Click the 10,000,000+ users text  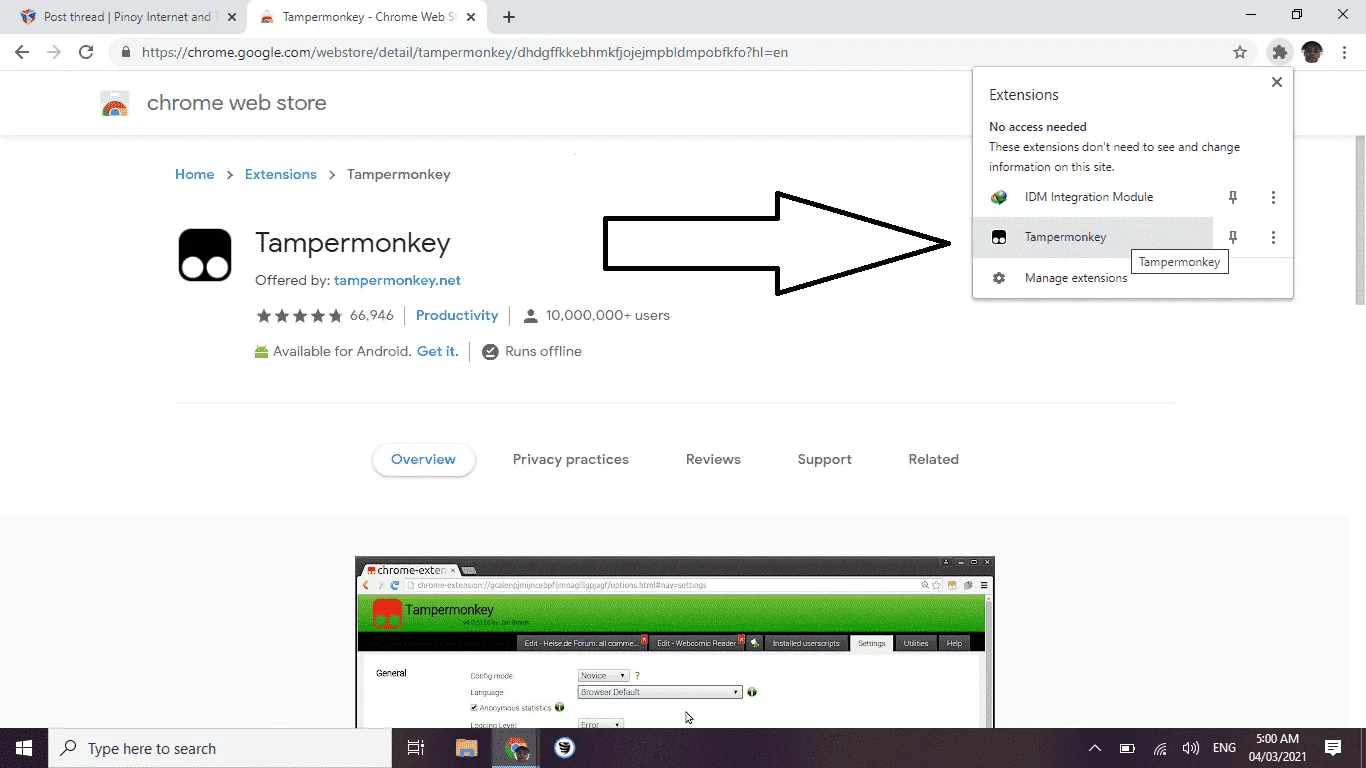pos(608,315)
